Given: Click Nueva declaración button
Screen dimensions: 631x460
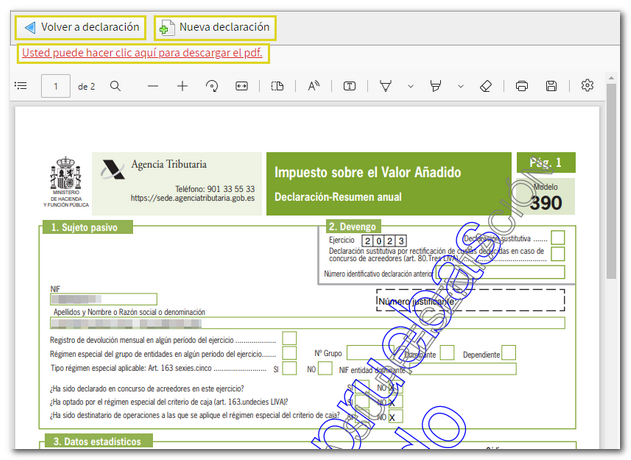Looking at the screenshot, I should click(x=214, y=27).
